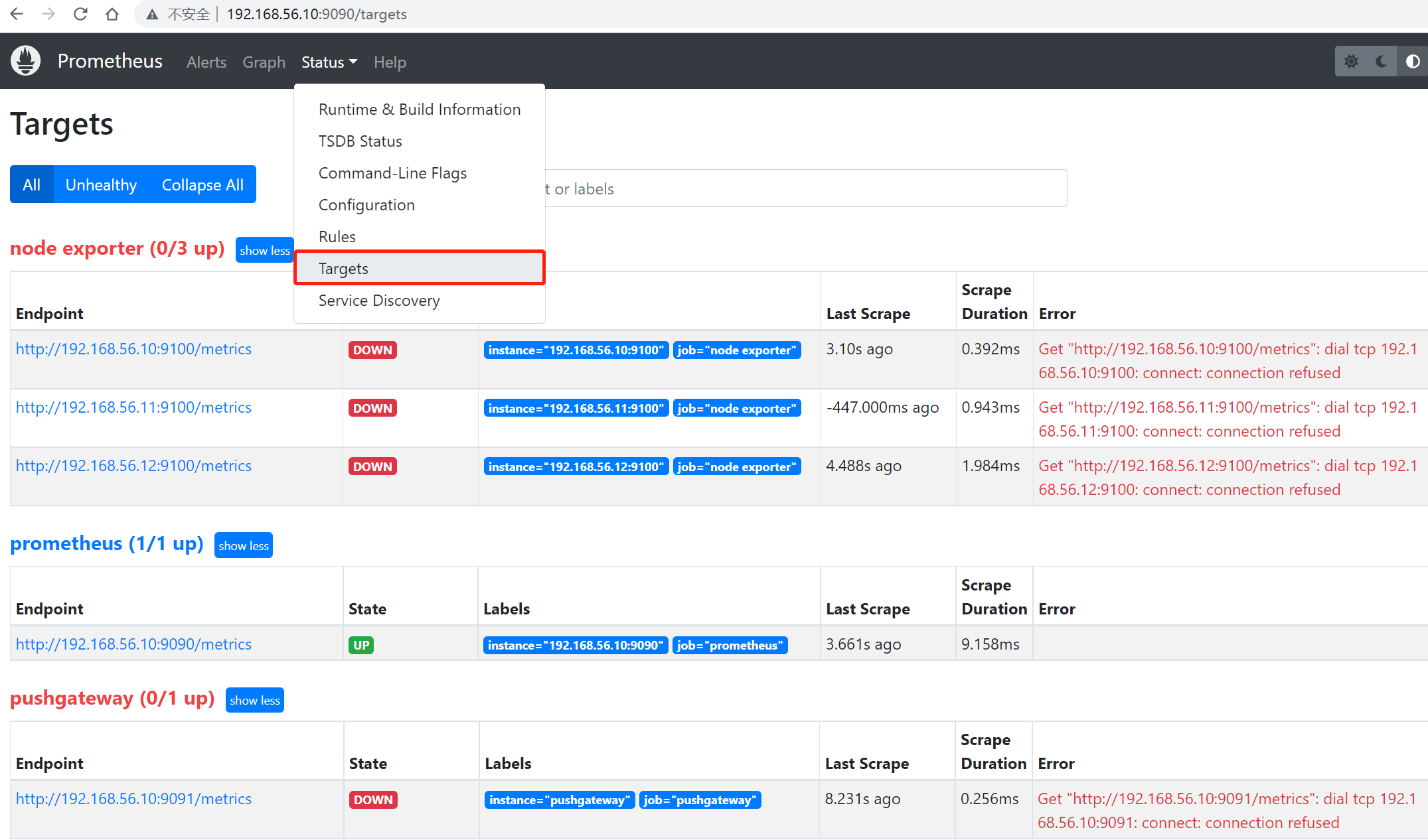Image resolution: width=1428 pixels, height=840 pixels.
Task: Click pushgateway (0/1 up) heading
Action: 112,698
